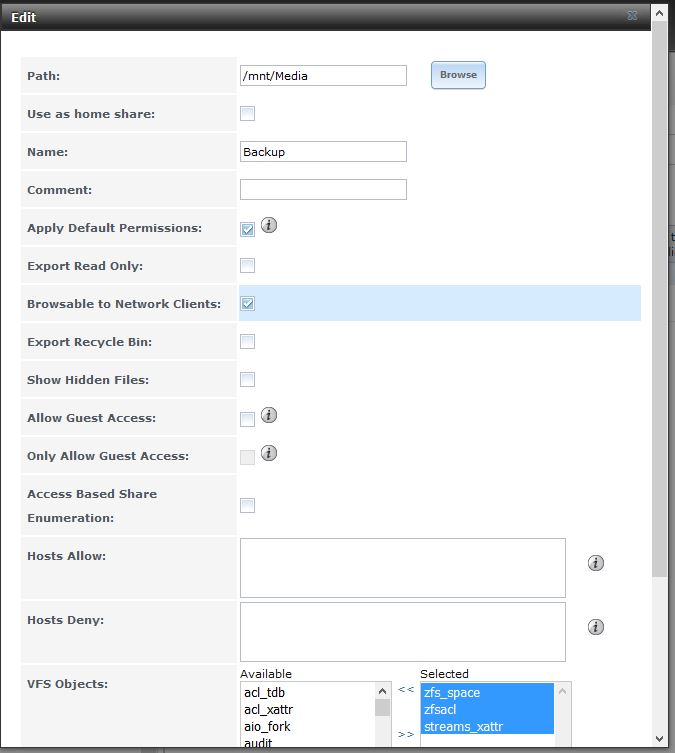This screenshot has width=675, height=753.
Task: Click the dialog vertical scrollbar thumb
Action: [x=660, y=299]
